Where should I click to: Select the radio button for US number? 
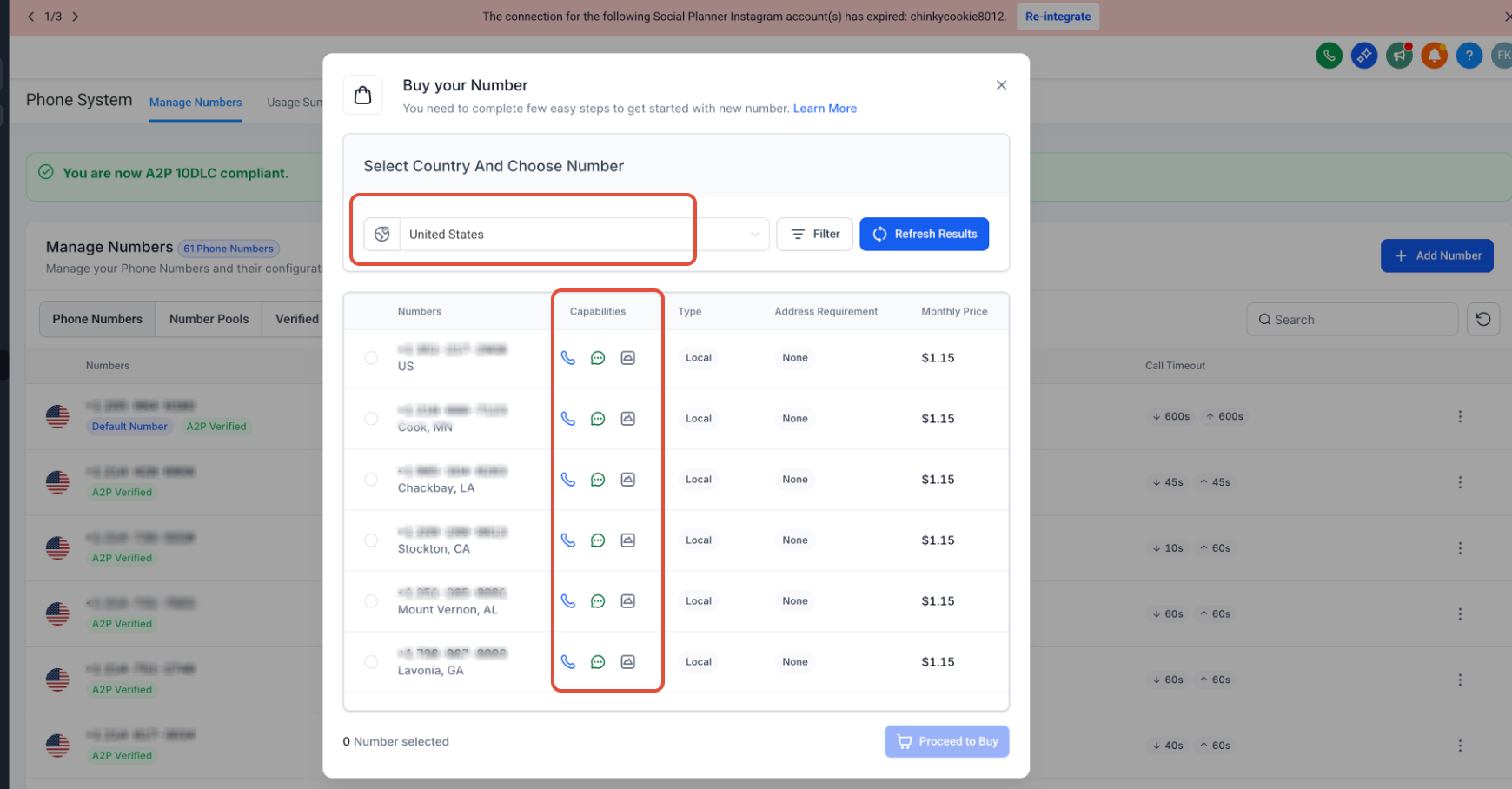coord(371,357)
